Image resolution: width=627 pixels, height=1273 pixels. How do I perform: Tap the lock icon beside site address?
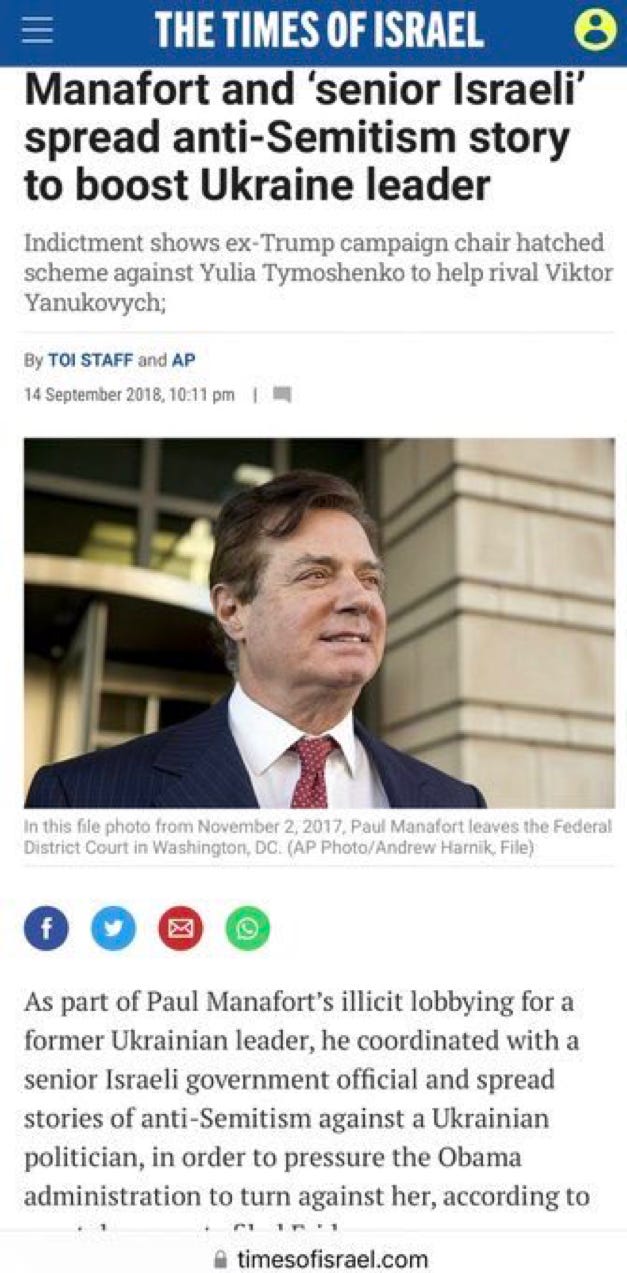[x=220, y=1259]
